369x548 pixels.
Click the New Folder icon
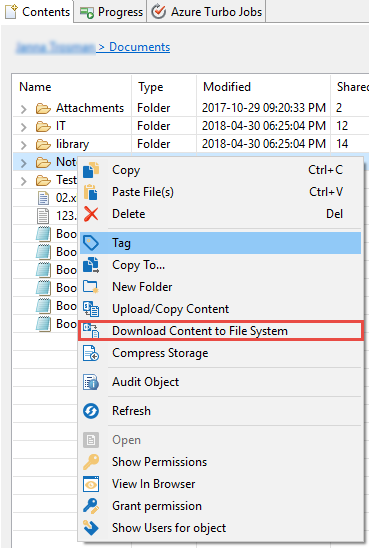[x=91, y=287]
